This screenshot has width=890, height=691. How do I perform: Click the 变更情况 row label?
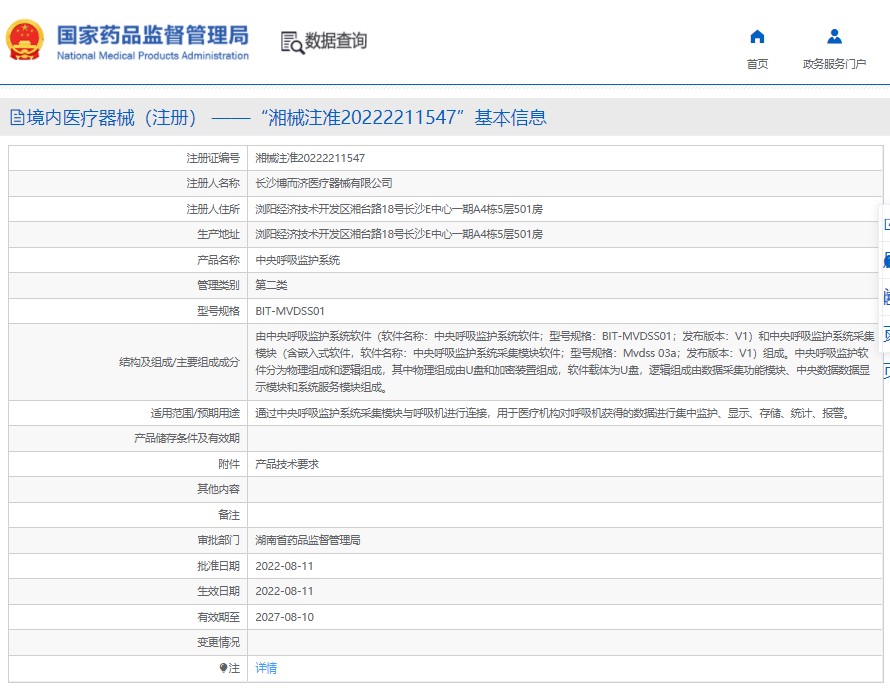click(x=219, y=642)
